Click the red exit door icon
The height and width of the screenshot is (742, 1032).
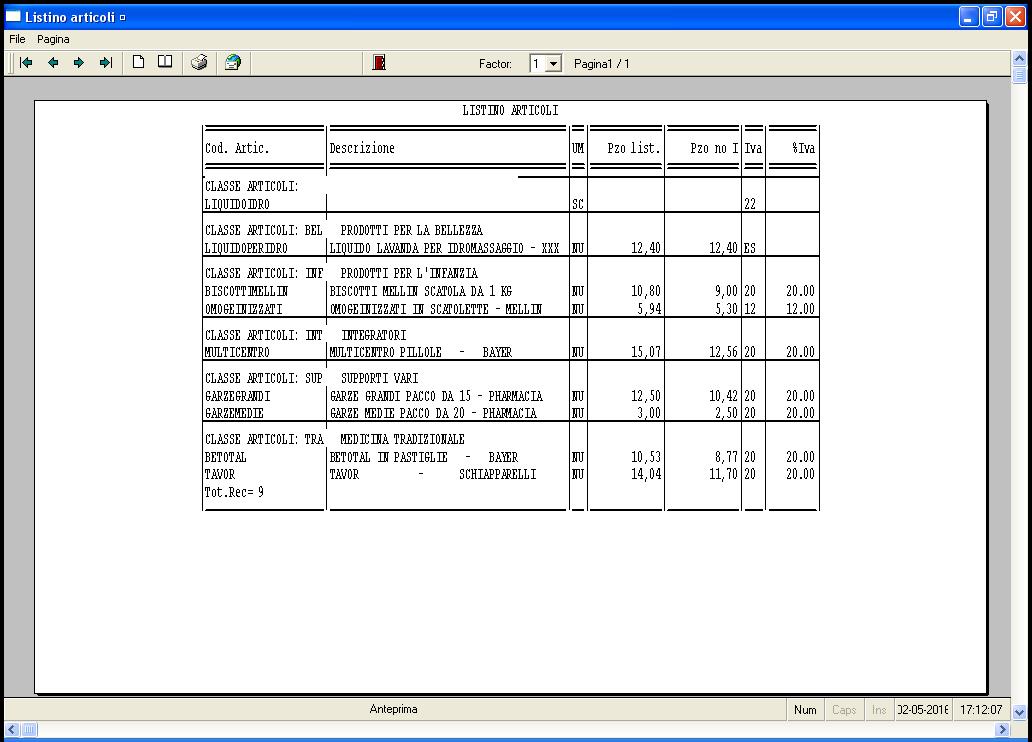pyautogui.click(x=379, y=63)
